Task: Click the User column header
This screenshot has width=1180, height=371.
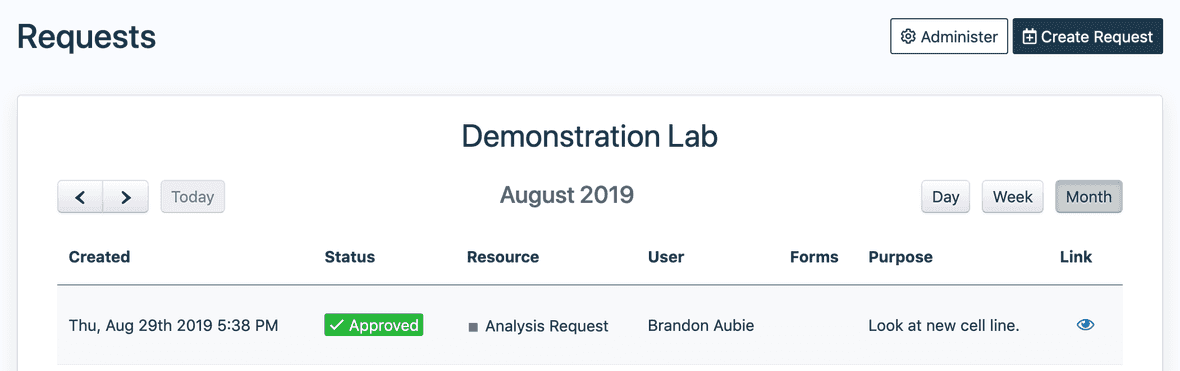Action: 666,257
